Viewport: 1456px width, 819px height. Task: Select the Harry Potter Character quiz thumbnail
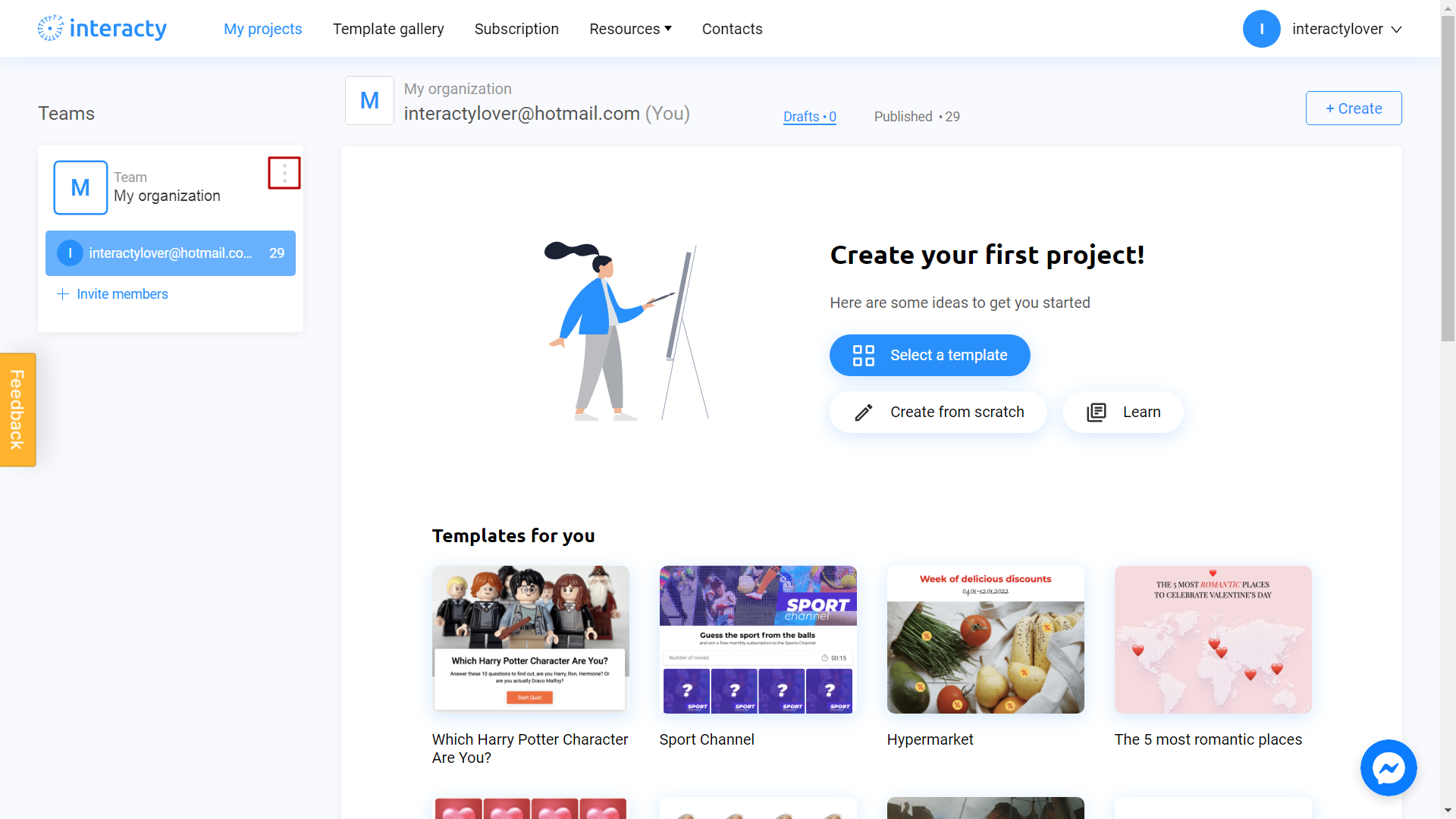click(530, 638)
